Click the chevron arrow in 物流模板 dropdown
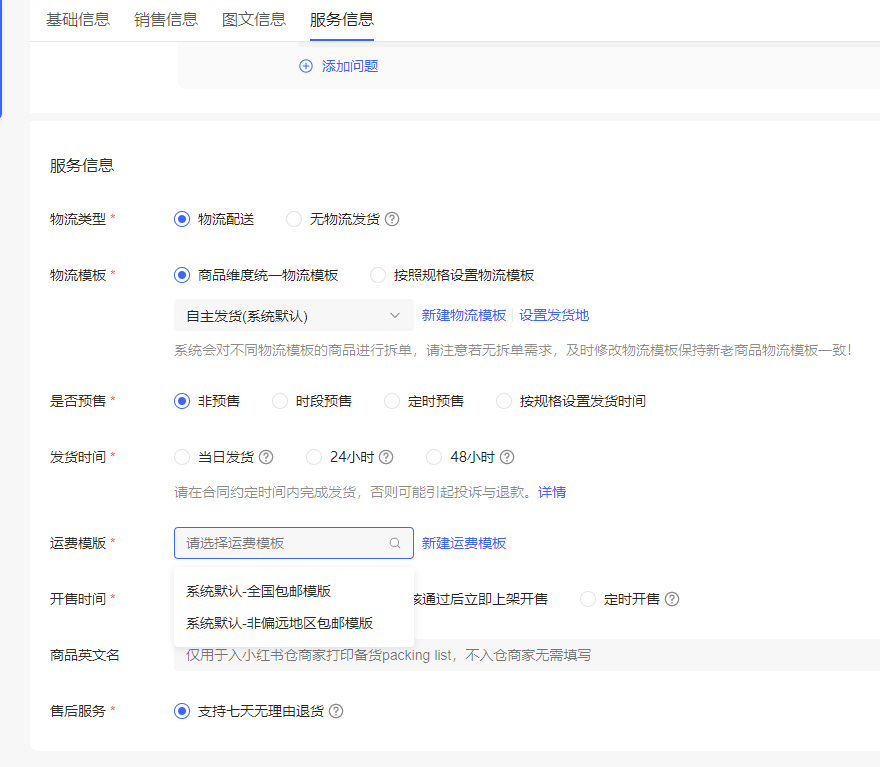 pos(395,315)
